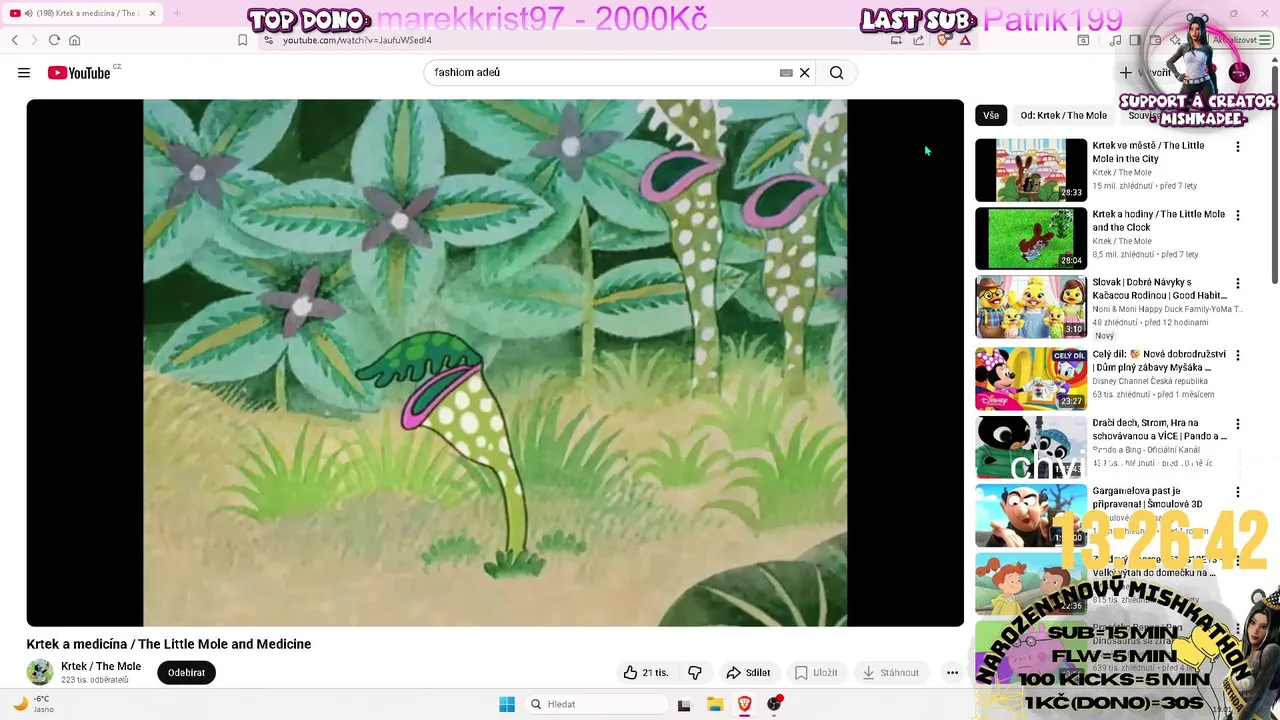Open the OBS taskbar icon

coord(773,704)
